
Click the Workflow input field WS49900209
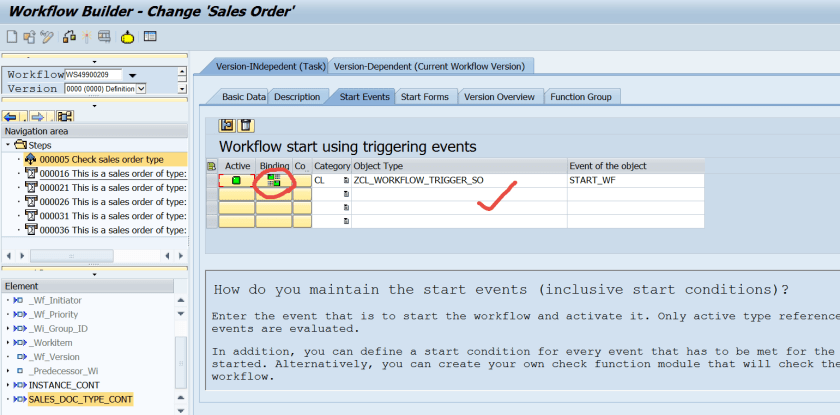coord(94,75)
